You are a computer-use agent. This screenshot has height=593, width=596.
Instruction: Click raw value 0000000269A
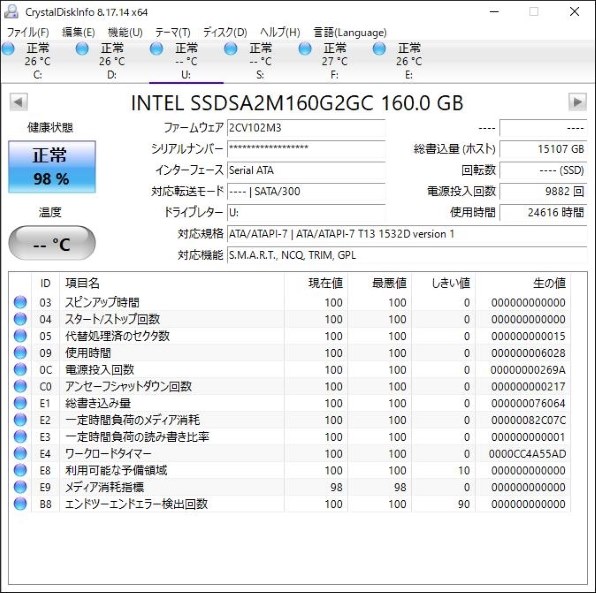coord(528,369)
